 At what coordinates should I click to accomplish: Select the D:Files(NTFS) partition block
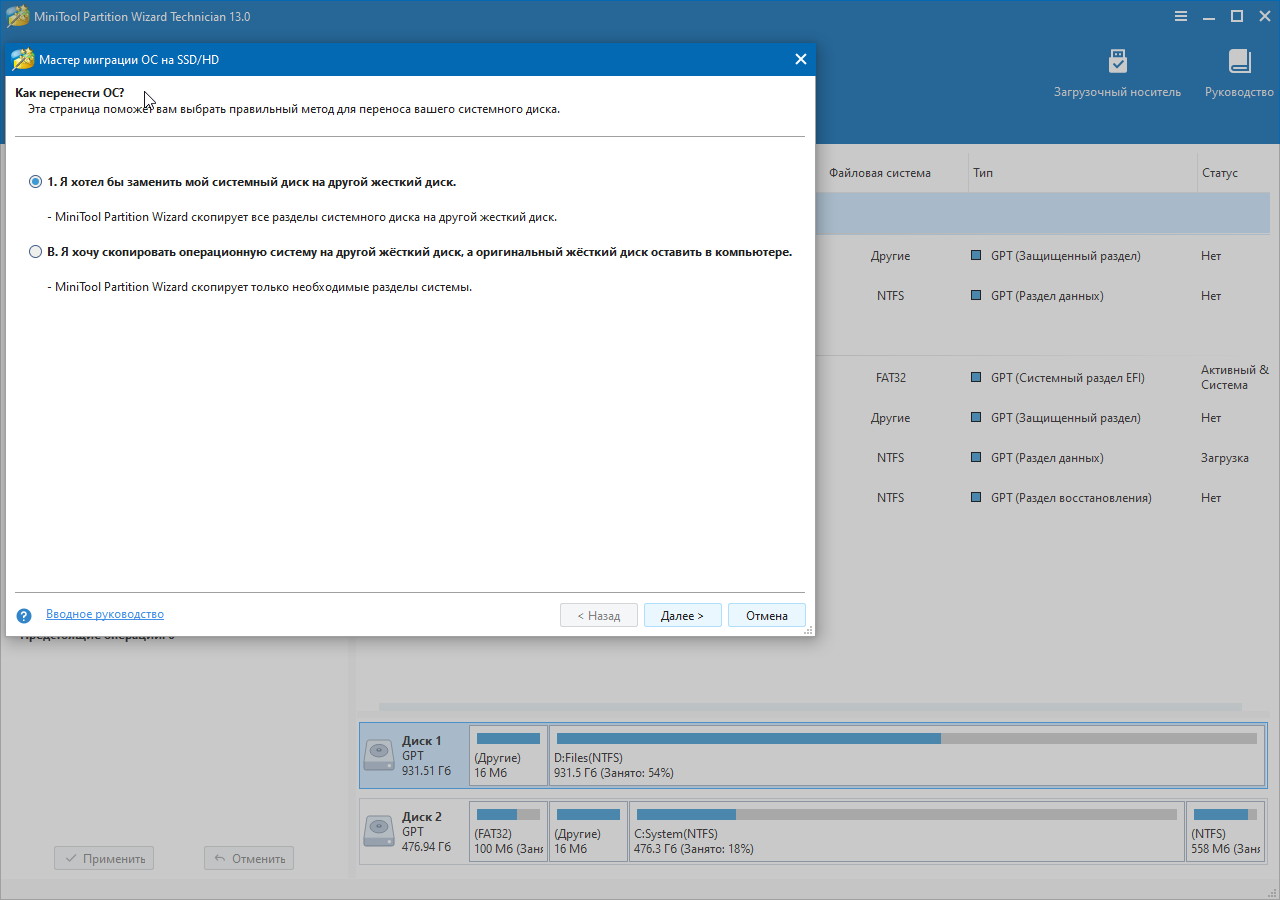coord(906,756)
